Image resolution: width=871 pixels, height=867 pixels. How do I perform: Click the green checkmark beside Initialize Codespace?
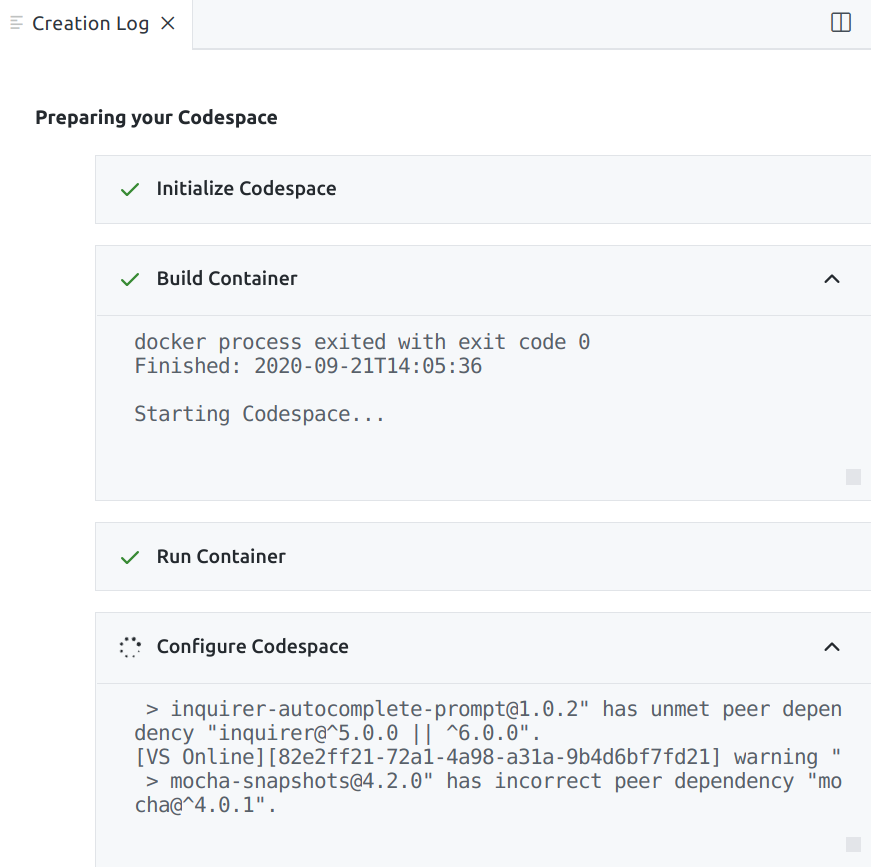[x=129, y=188]
